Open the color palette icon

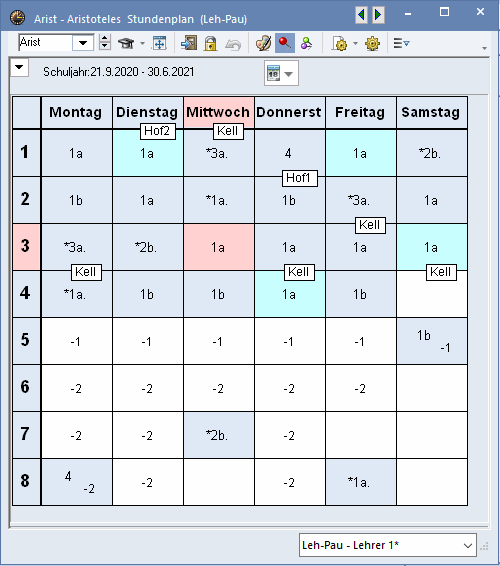tap(263, 43)
